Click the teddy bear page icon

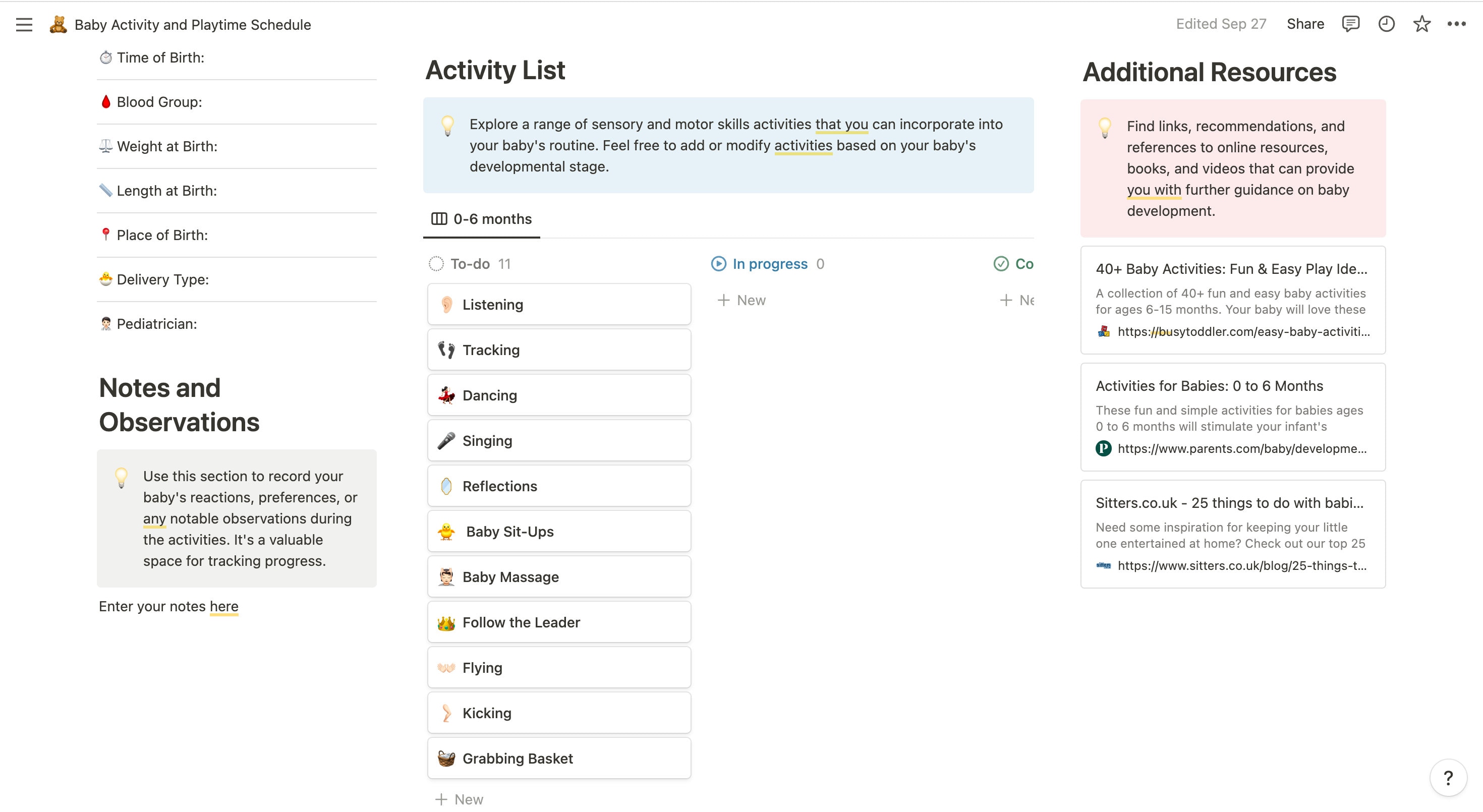click(58, 24)
